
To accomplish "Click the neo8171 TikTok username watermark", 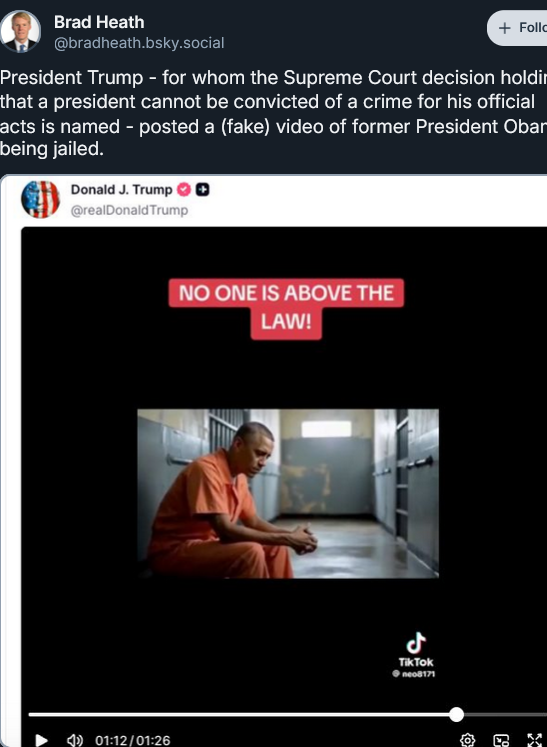I will point(414,674).
